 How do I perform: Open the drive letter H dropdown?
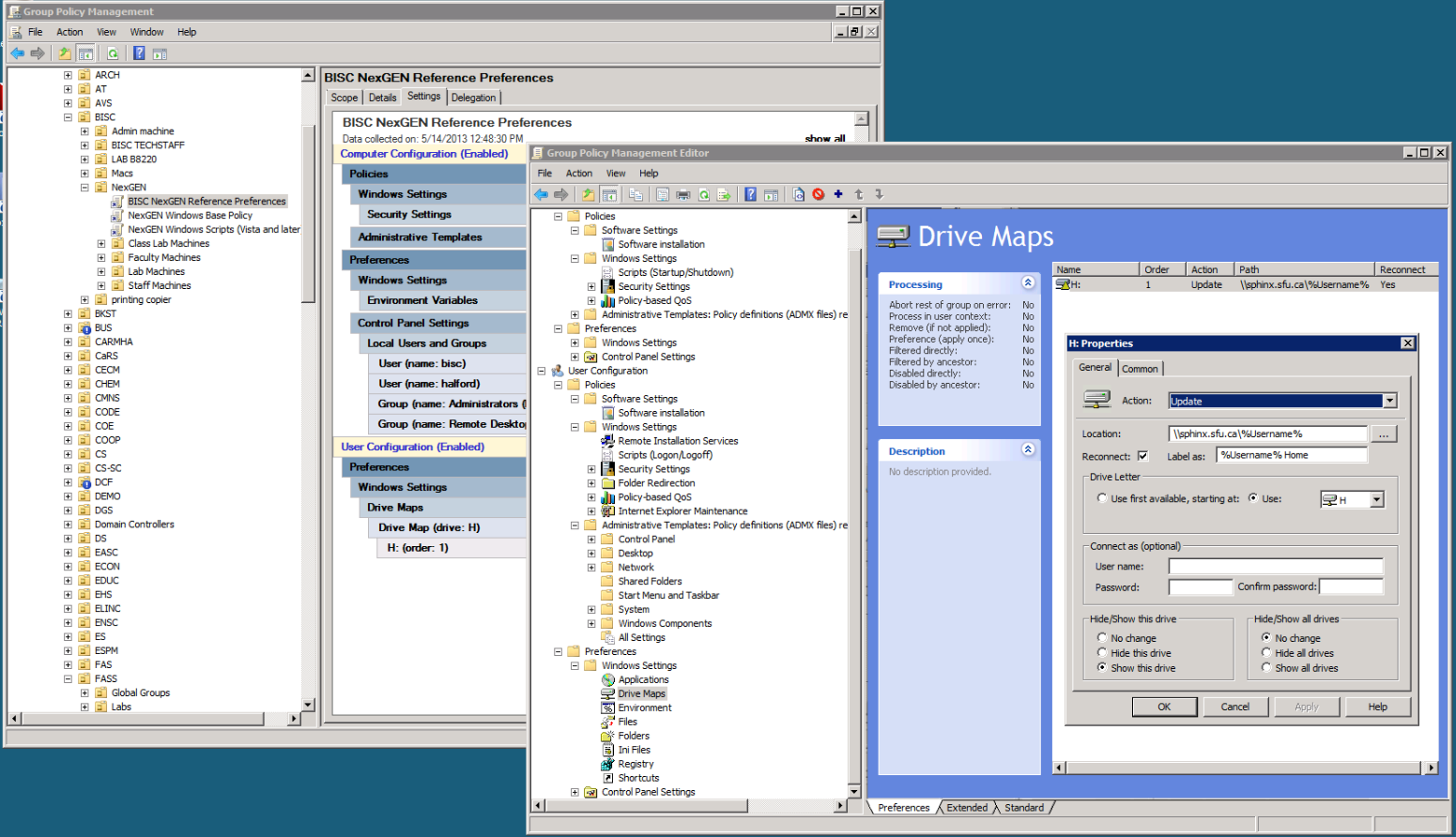coord(1376,500)
